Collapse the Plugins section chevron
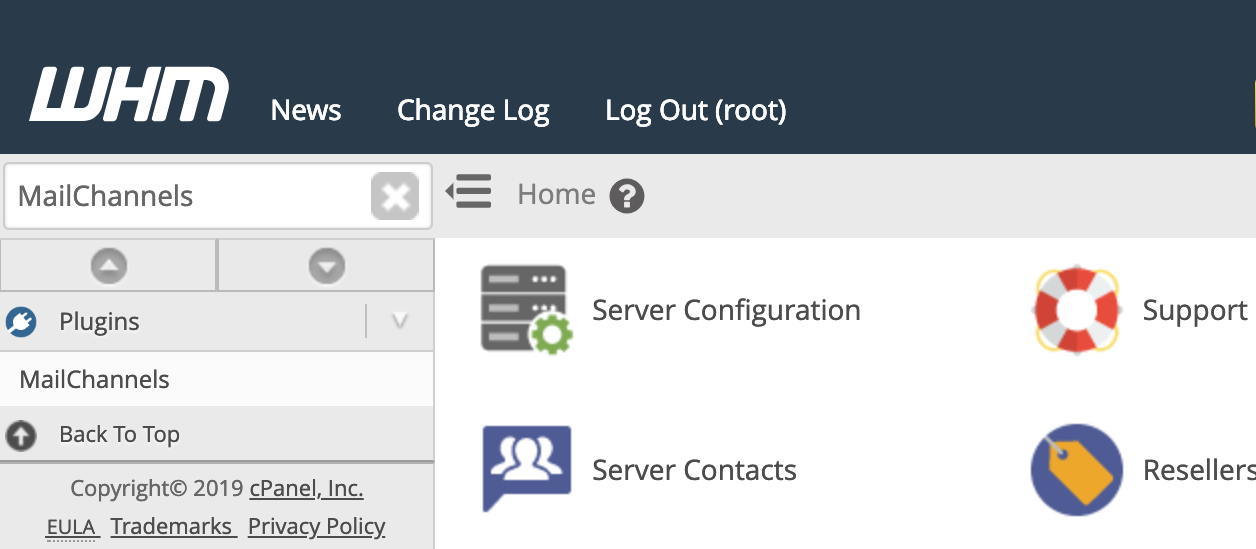The height and width of the screenshot is (549, 1256). 400,322
